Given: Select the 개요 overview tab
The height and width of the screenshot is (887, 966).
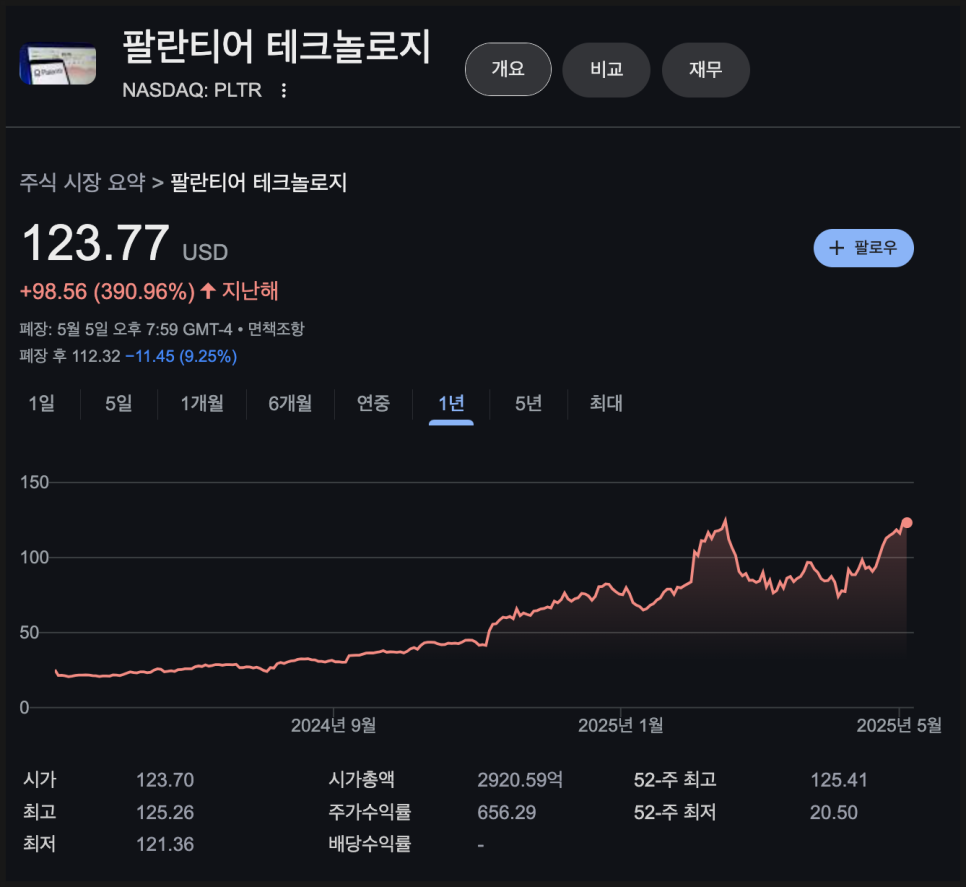Looking at the screenshot, I should [508, 69].
